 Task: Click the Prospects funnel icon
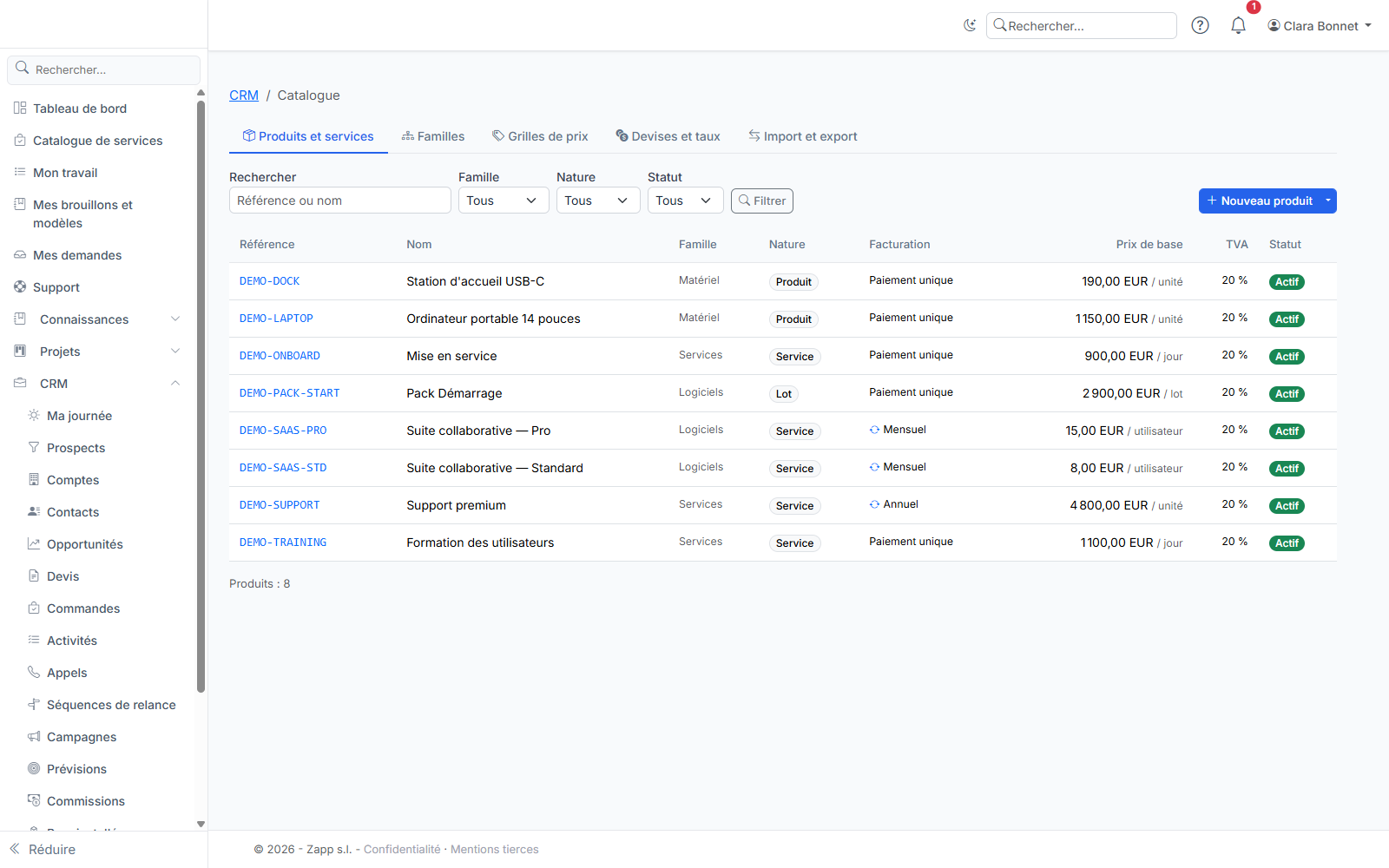click(34, 447)
